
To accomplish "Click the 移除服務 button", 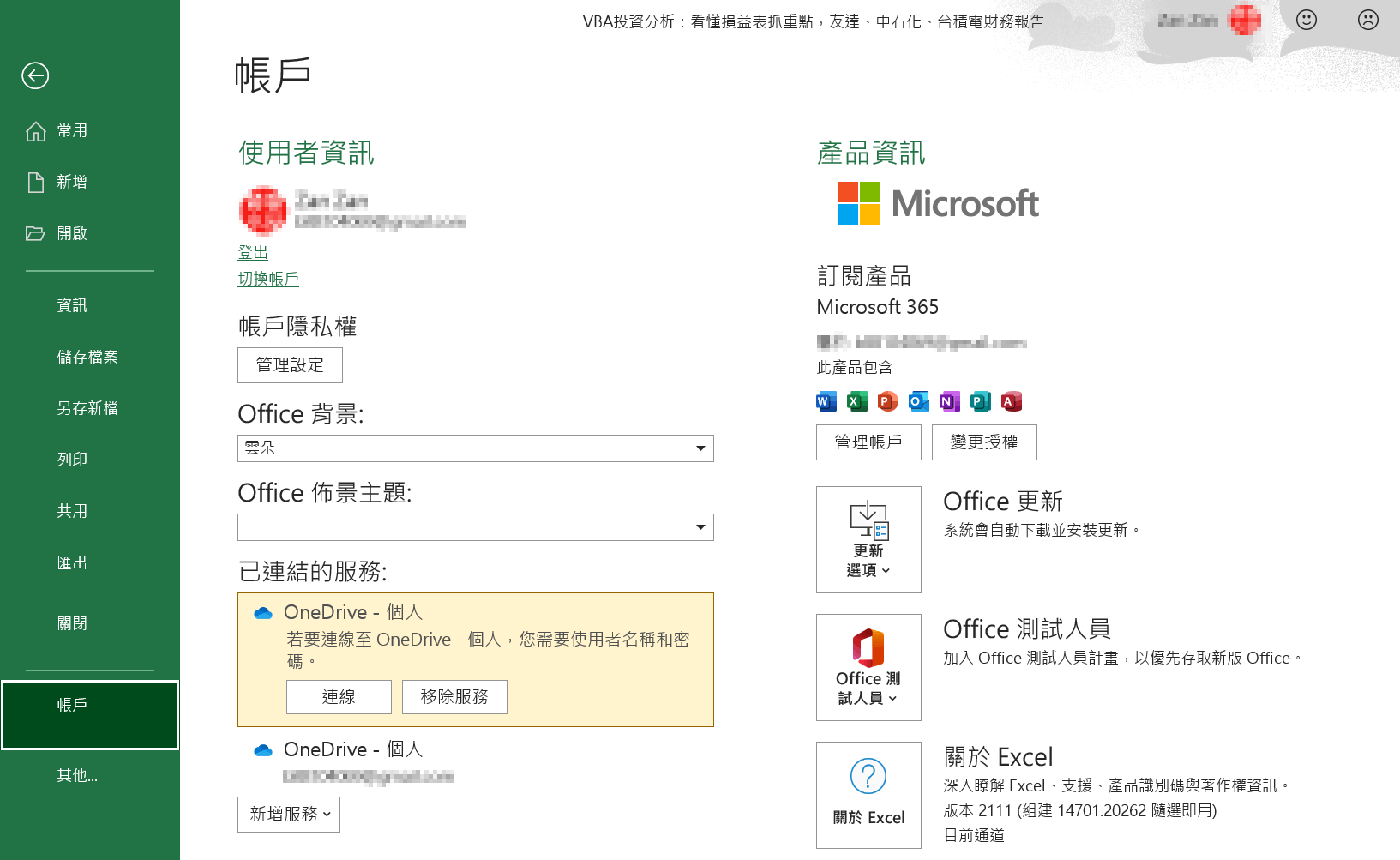I will (x=454, y=697).
